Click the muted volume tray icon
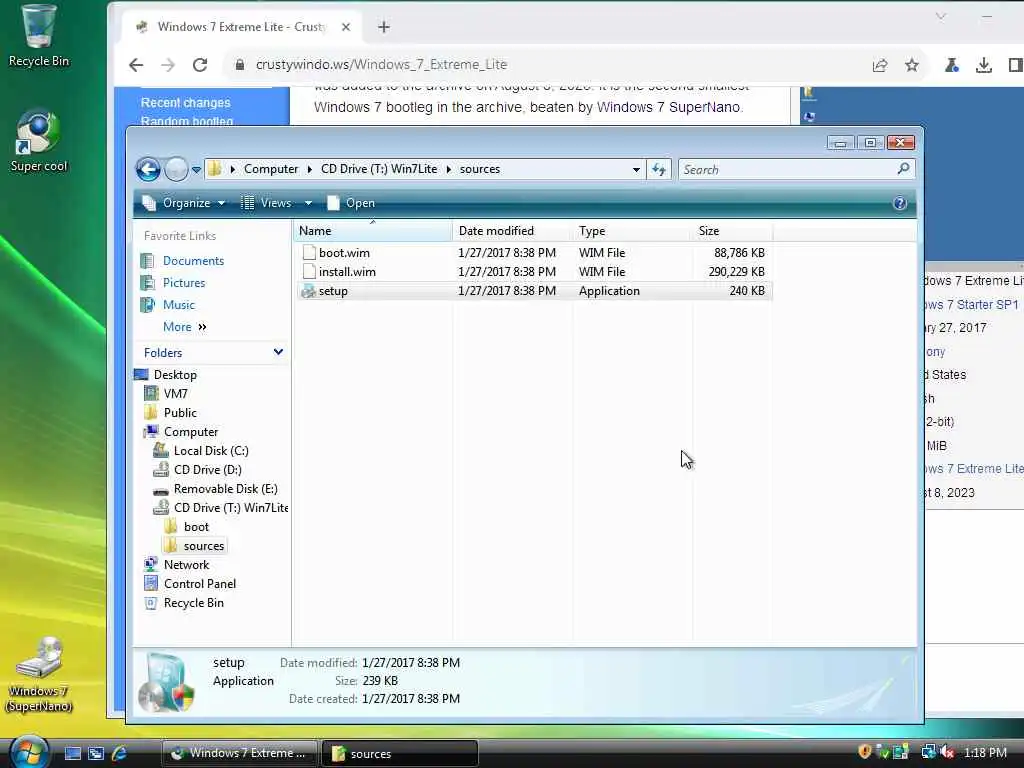The height and width of the screenshot is (768, 1024). (x=947, y=752)
